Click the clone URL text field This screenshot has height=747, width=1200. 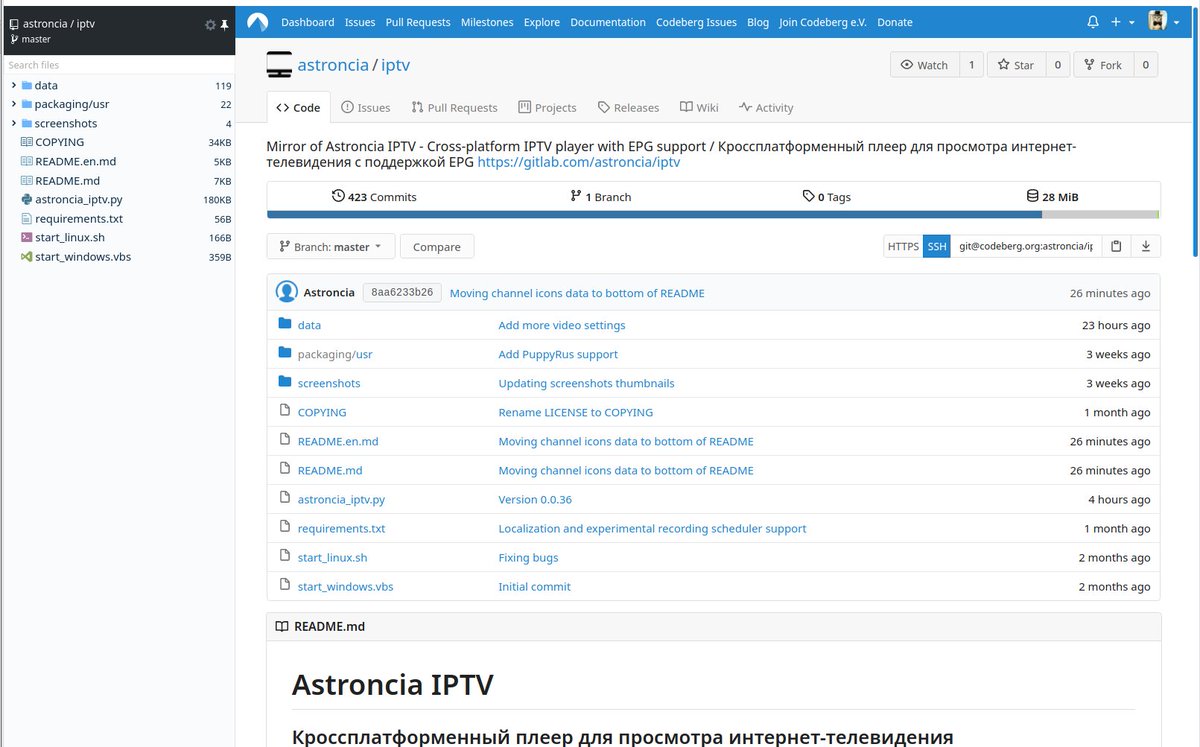point(1026,246)
